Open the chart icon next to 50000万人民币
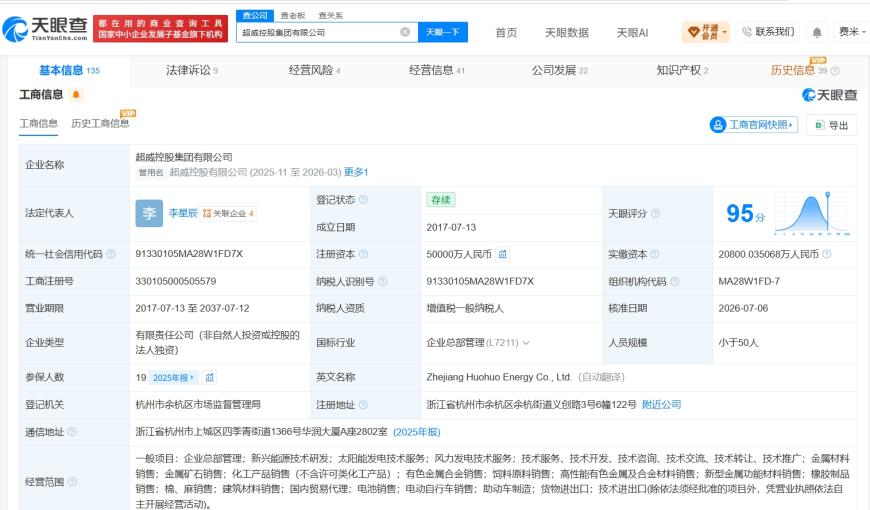The image size is (870, 510). click(502, 254)
